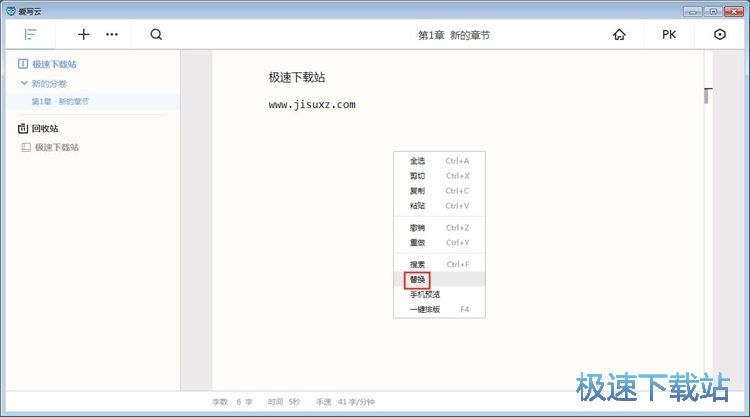This screenshot has height=417, width=750.
Task: Open settings via the hexagon icon
Action: tap(720, 34)
